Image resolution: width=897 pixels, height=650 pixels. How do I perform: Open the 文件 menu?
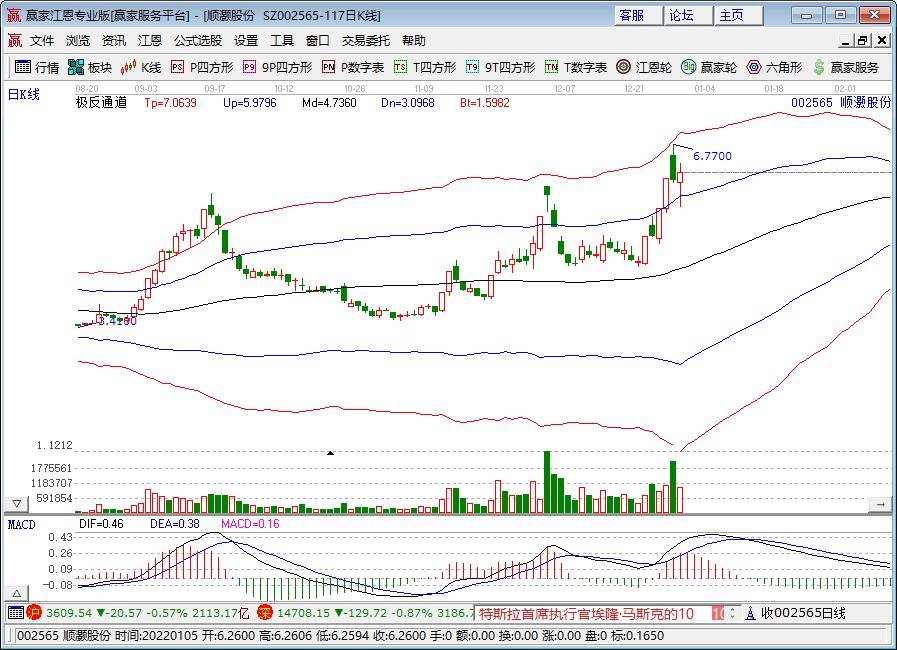point(42,41)
